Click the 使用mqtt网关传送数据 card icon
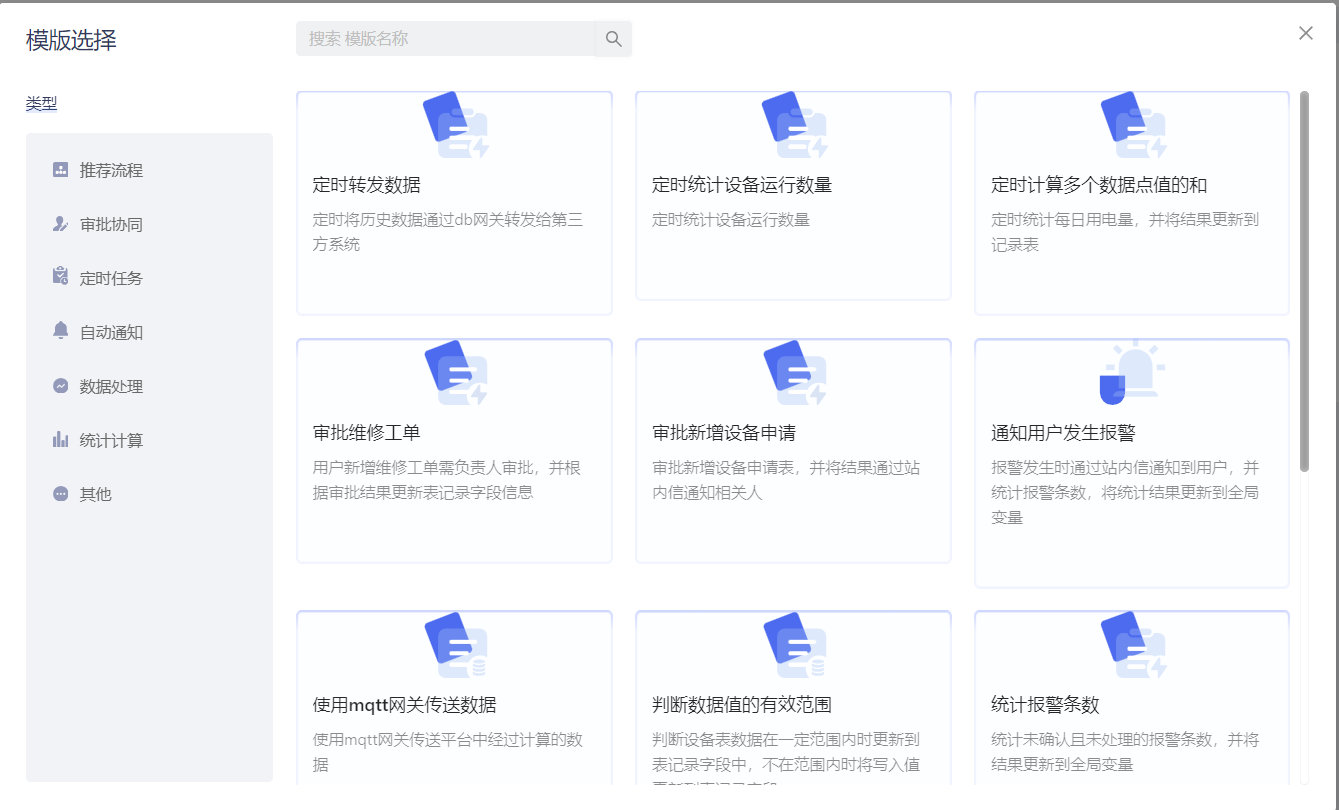The image size is (1339, 810). pos(456,645)
